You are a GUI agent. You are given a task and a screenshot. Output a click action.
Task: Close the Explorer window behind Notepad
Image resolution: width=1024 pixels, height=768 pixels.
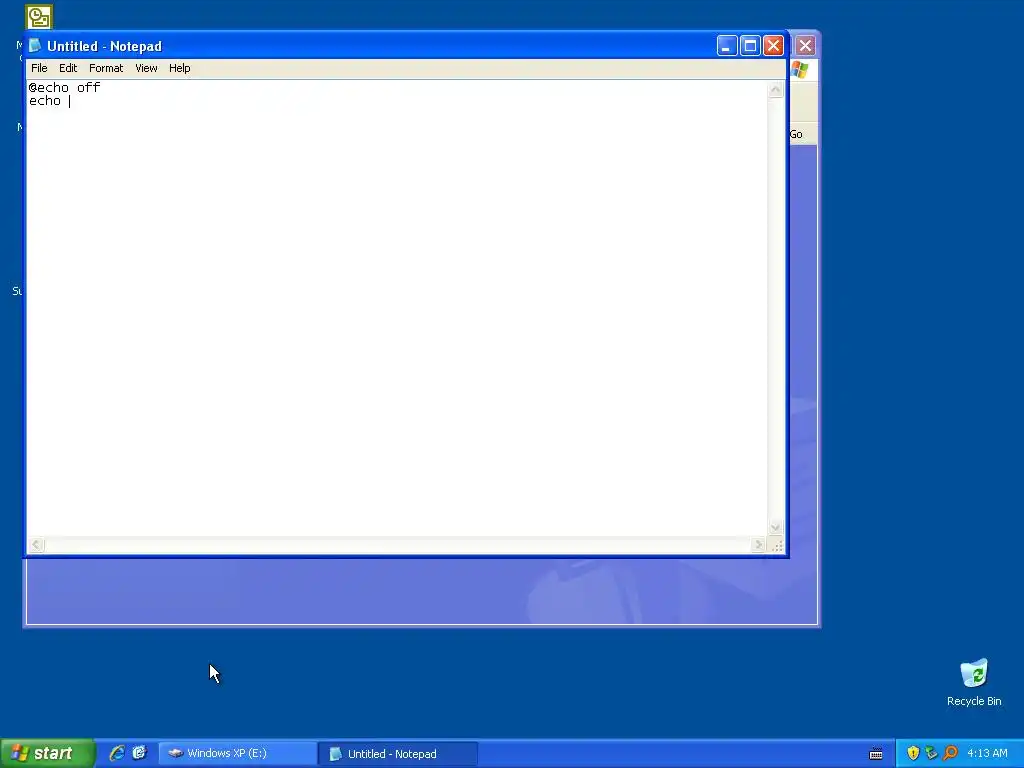[x=805, y=46]
